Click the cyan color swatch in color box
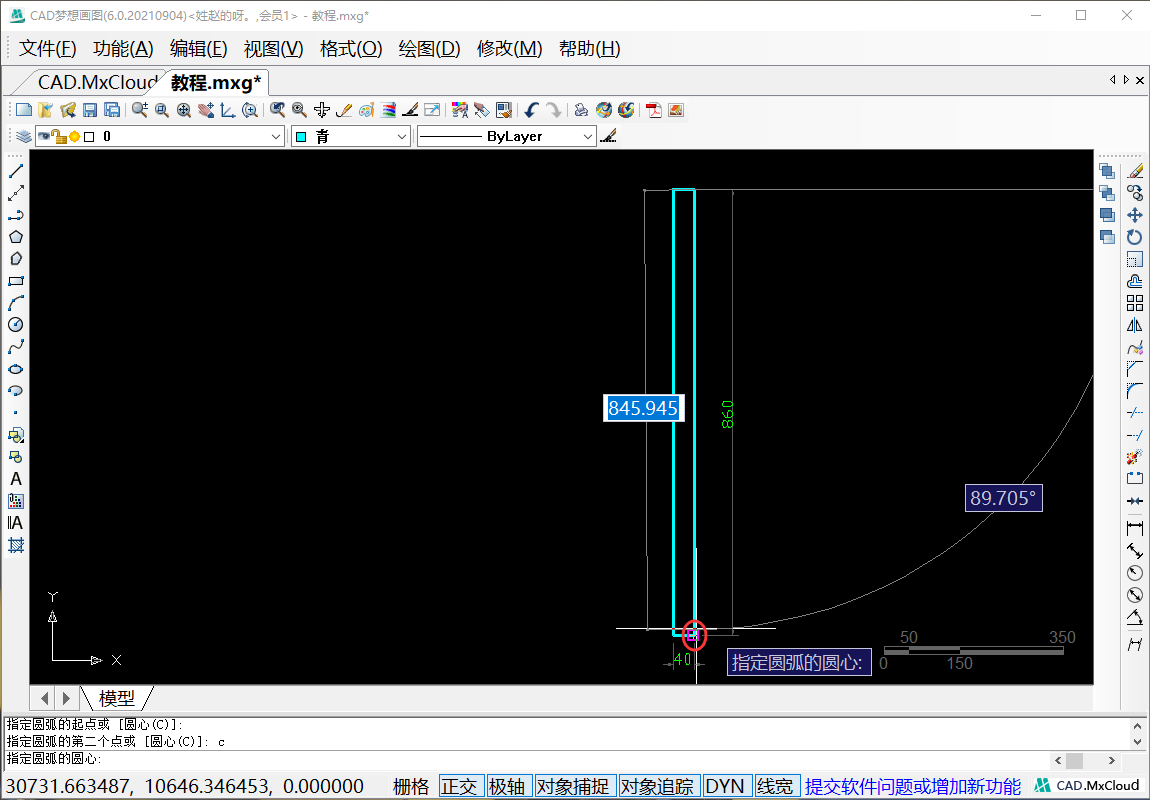Viewport: 1150px width, 800px height. pyautogui.click(x=301, y=137)
